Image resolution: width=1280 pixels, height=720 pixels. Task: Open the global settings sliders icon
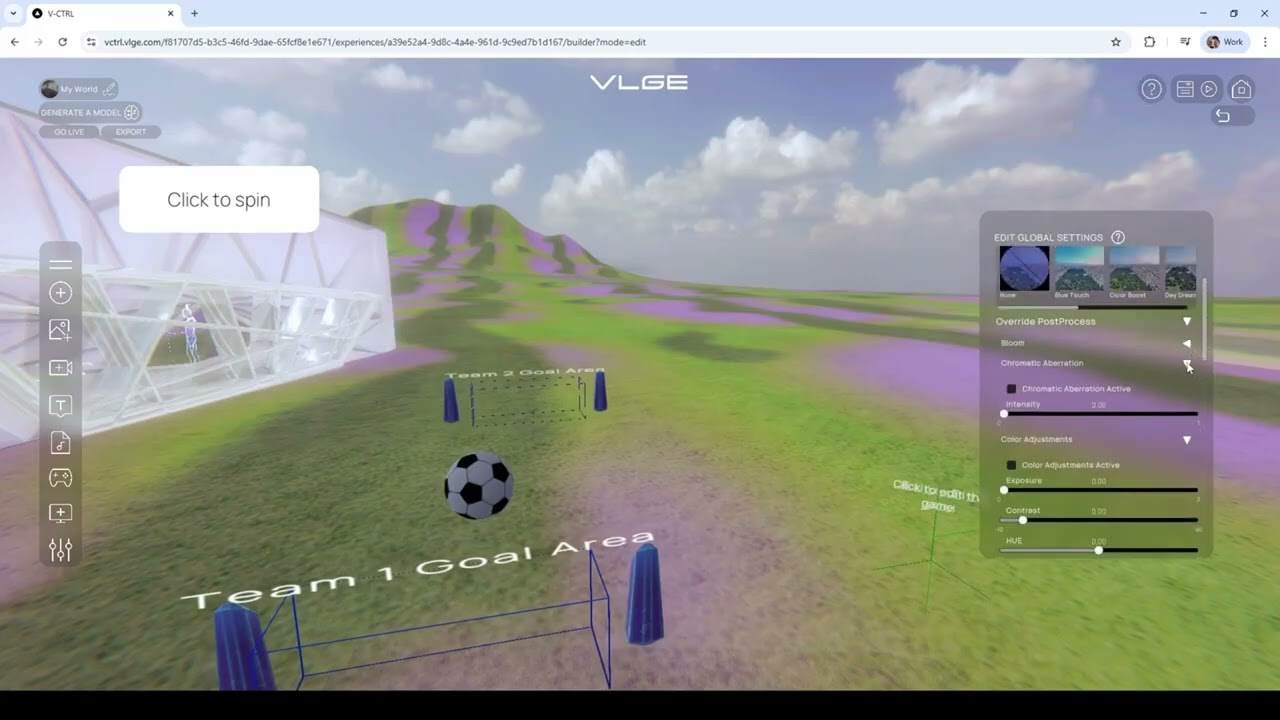(60, 549)
